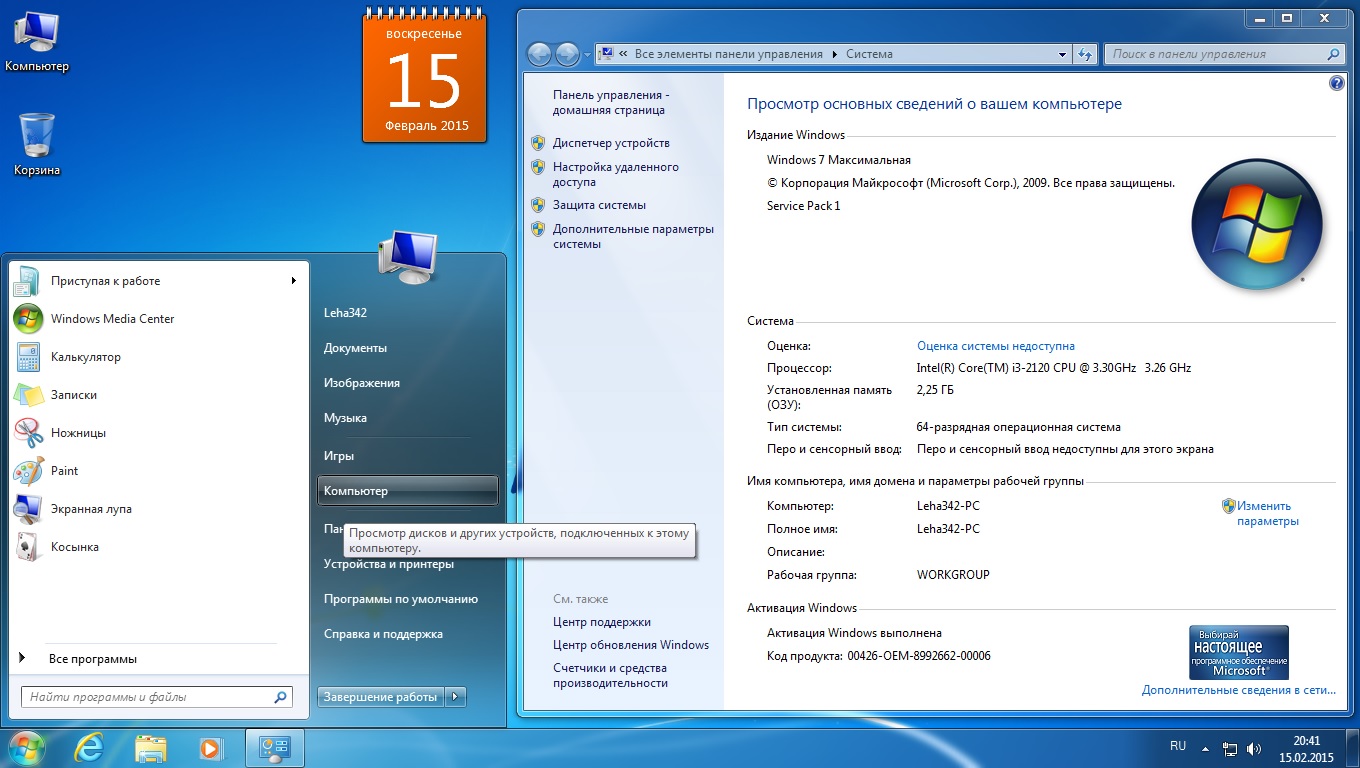This screenshot has height=768, width=1360.
Task: Expand the shutdown options arrow
Action: (456, 697)
